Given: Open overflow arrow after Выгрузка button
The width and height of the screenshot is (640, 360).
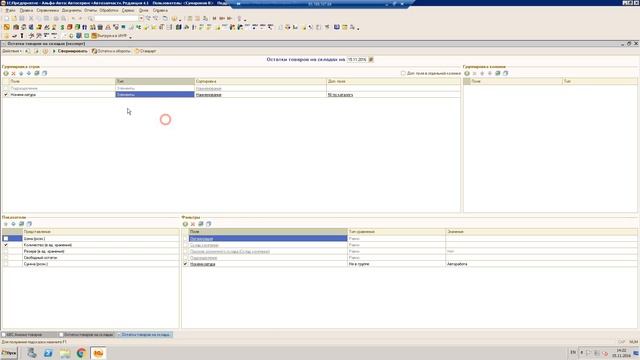Looking at the screenshot, I should tap(131, 36).
